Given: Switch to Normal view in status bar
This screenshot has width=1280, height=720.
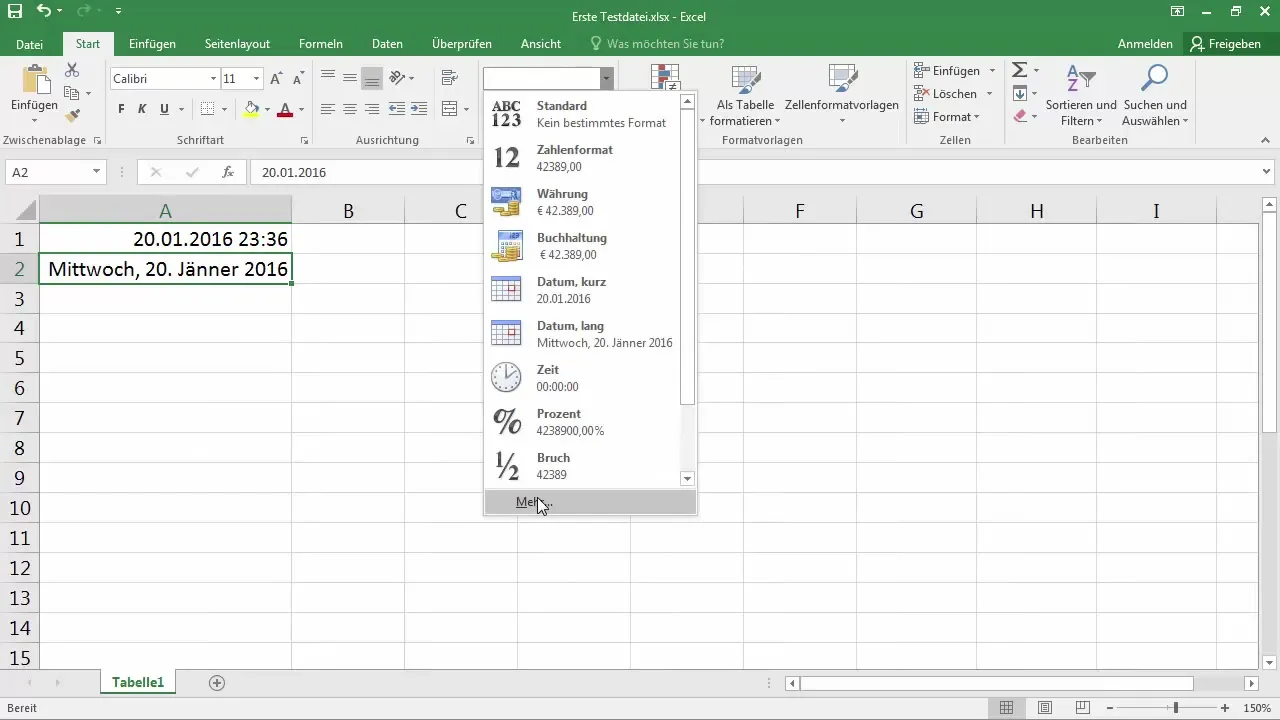Looking at the screenshot, I should [x=1006, y=708].
